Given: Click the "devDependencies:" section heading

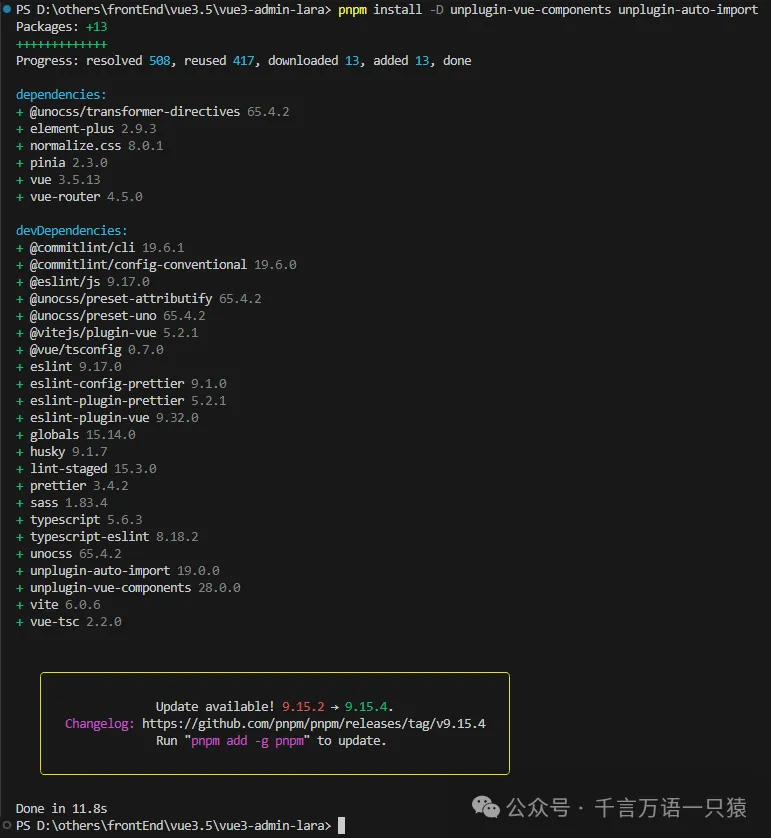Looking at the screenshot, I should tap(71, 230).
